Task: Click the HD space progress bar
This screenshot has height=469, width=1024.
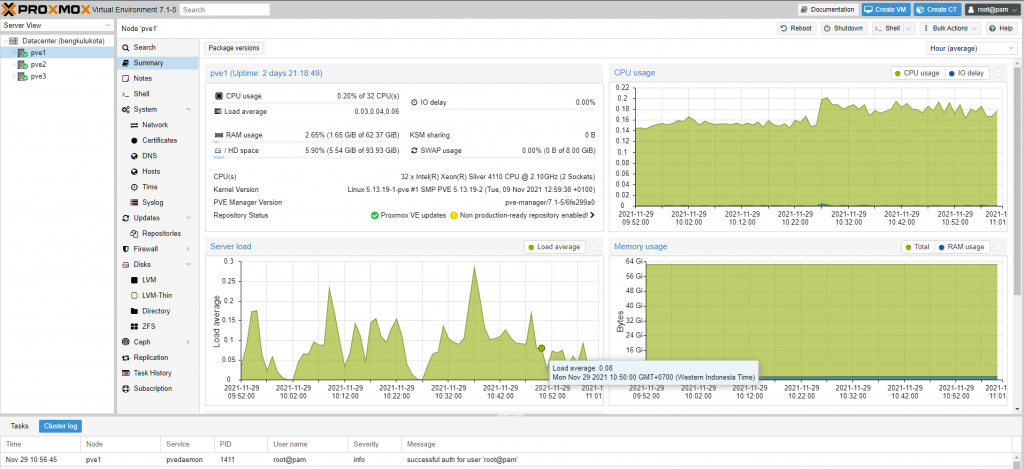Action: coord(306,157)
